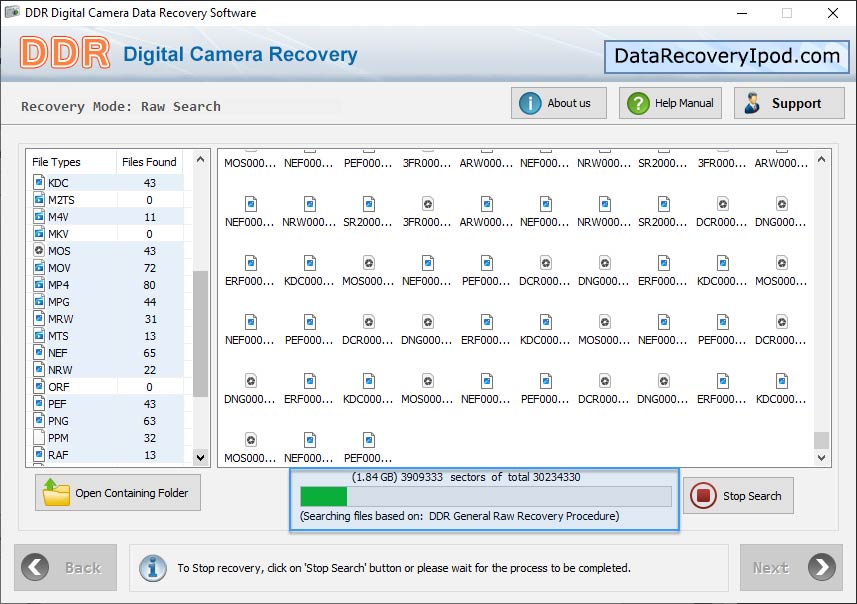Select the NEF000 file icon in the bottom row
The width and height of the screenshot is (857, 604).
coord(310,440)
